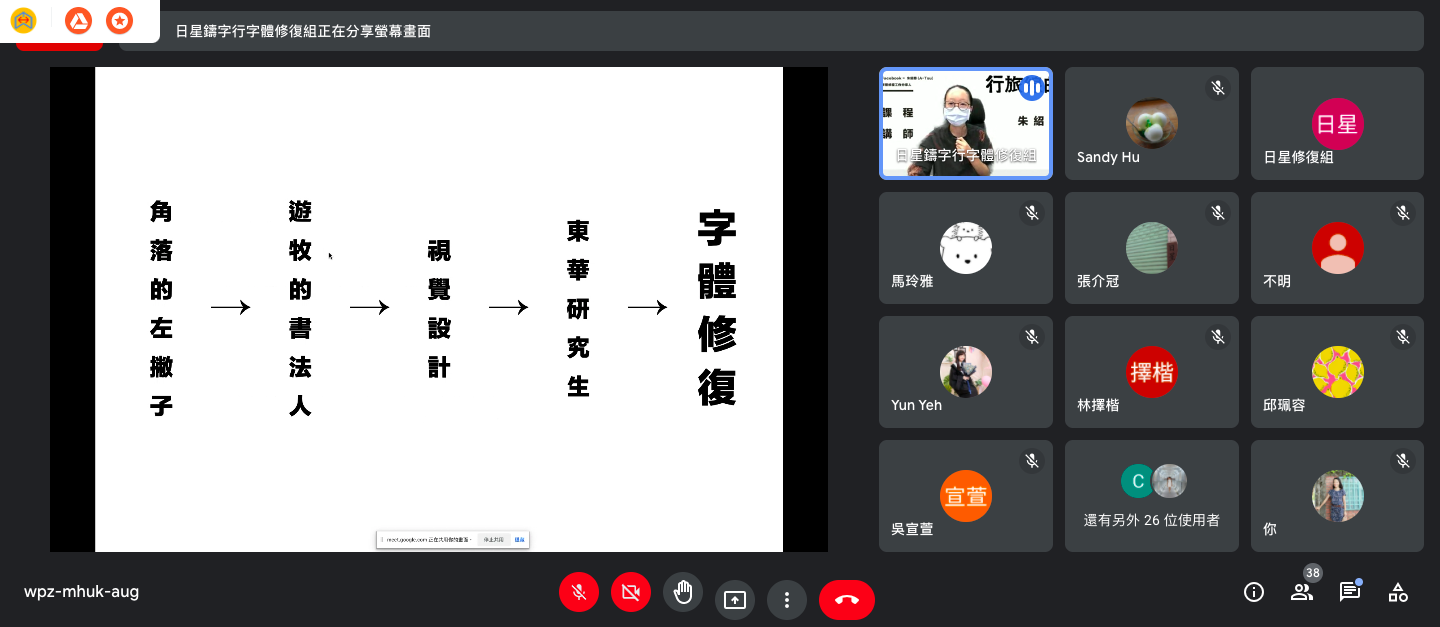Leave the call with the red hang-up button
This screenshot has width=1440, height=627.
point(846,600)
